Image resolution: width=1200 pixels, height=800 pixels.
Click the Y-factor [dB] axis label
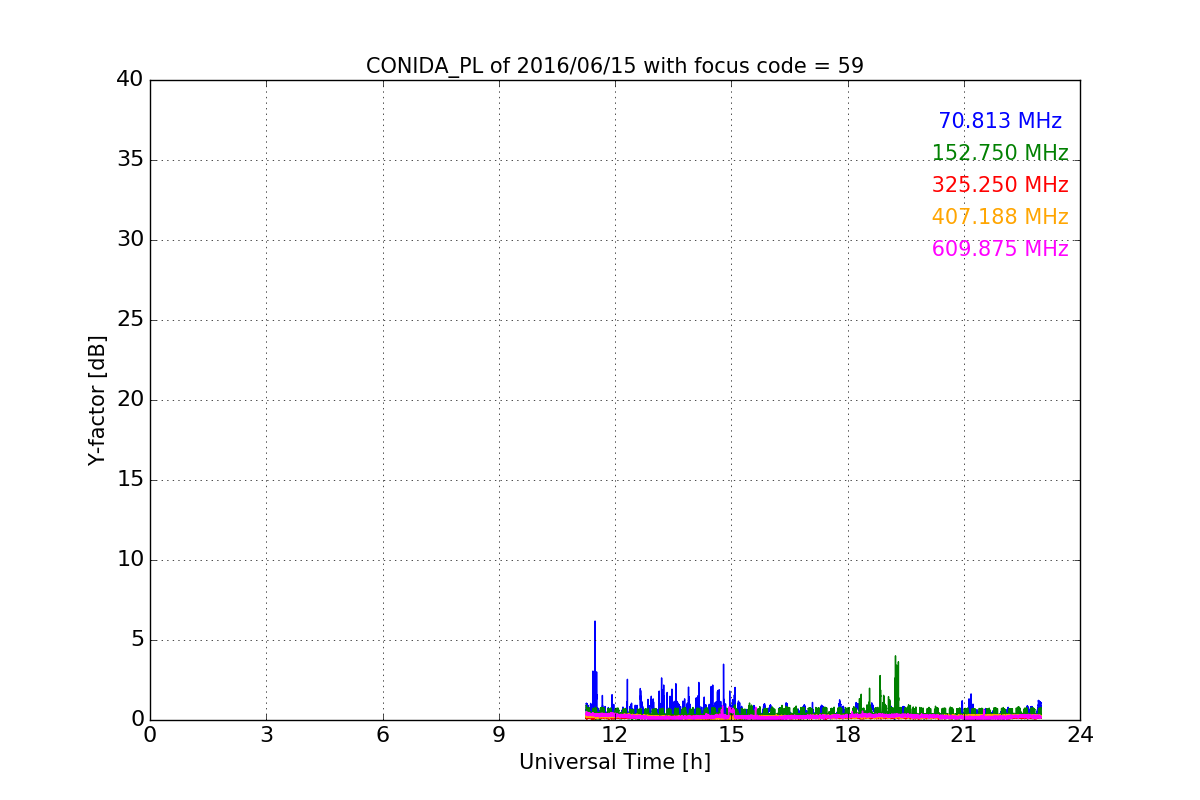click(x=97, y=400)
